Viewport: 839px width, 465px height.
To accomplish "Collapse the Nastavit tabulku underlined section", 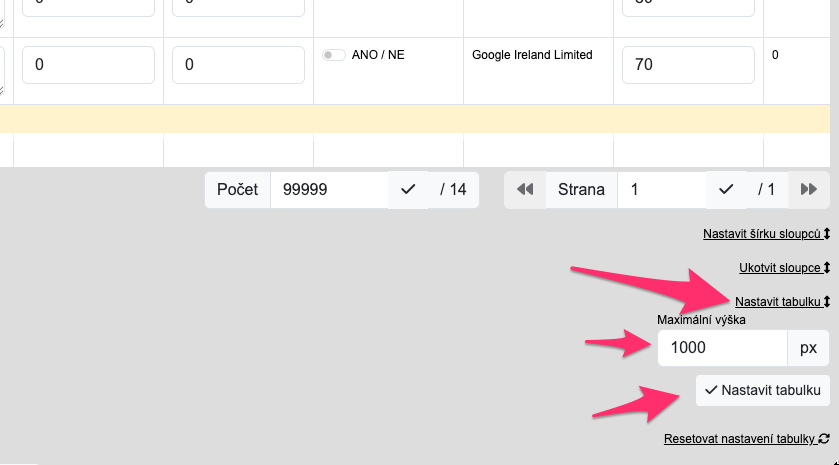I will [x=777, y=302].
